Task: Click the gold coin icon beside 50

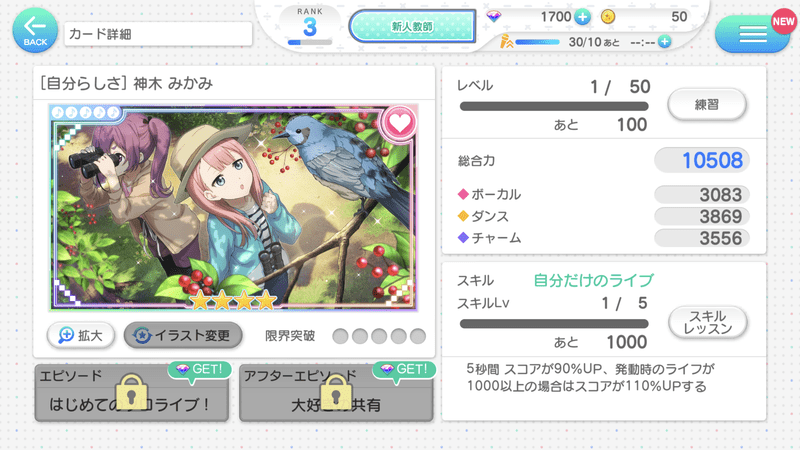Action: (608, 17)
